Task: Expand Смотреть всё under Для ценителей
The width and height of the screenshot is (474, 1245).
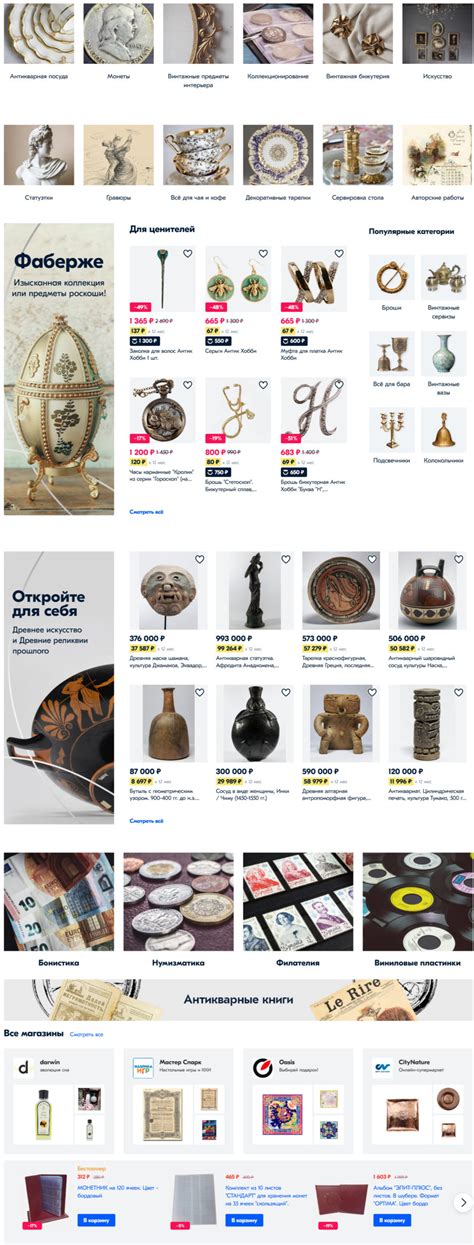Action: coord(146,511)
